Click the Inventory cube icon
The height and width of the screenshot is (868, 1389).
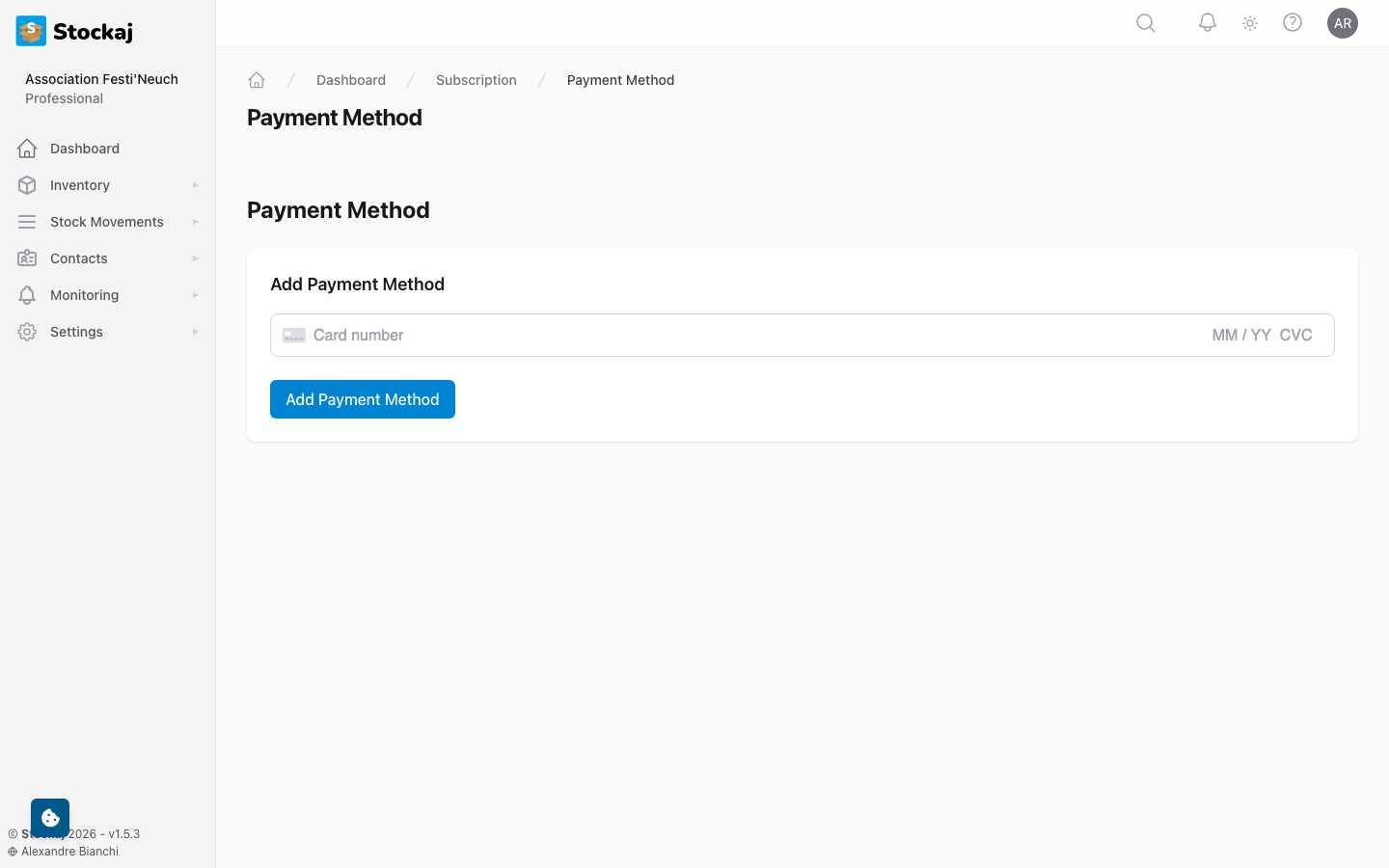pyautogui.click(x=27, y=185)
